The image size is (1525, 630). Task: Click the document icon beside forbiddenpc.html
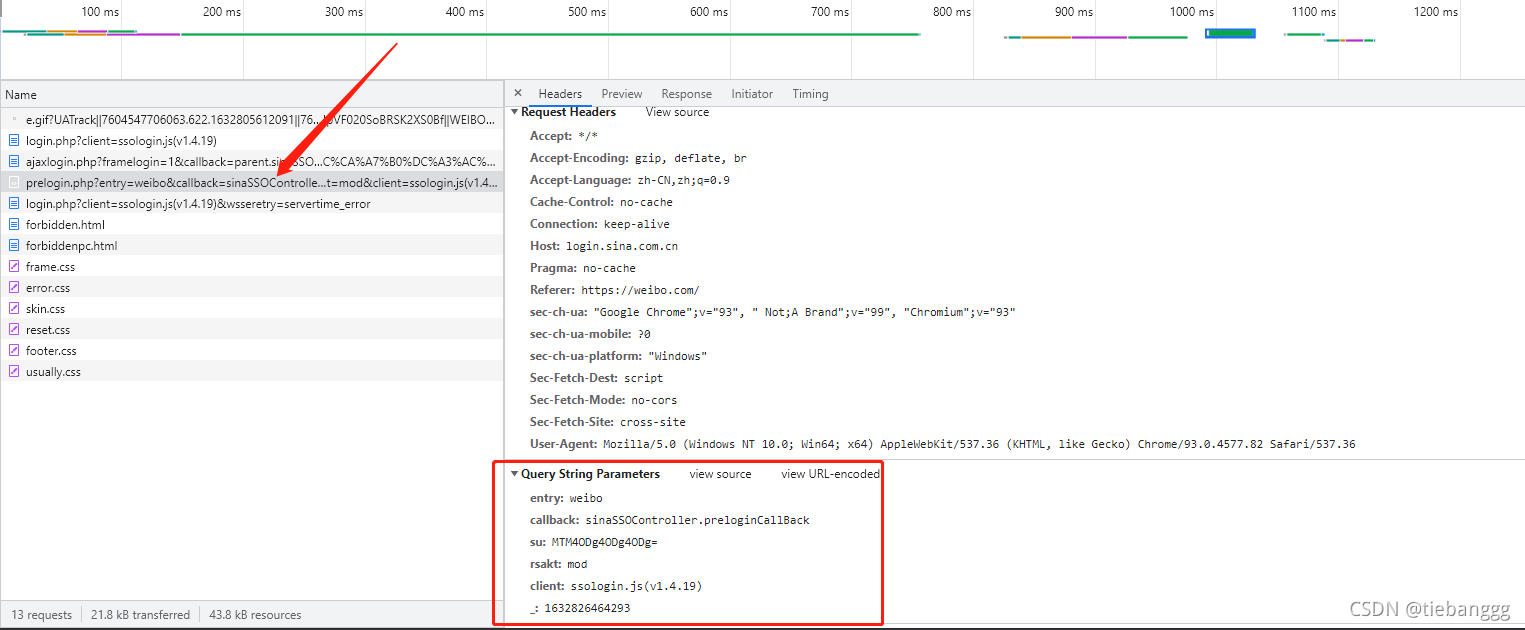click(x=14, y=246)
